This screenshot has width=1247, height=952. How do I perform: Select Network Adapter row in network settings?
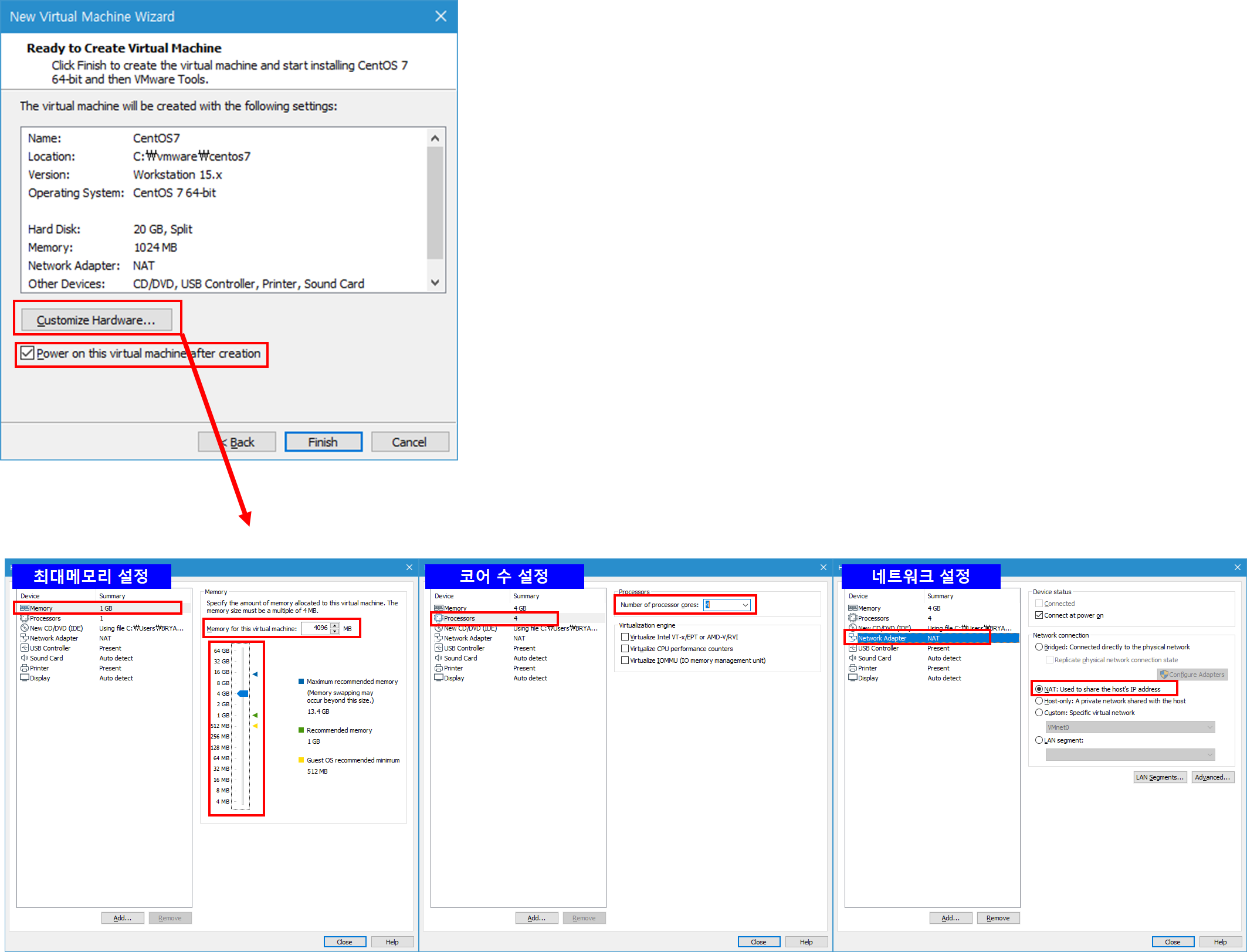882,638
